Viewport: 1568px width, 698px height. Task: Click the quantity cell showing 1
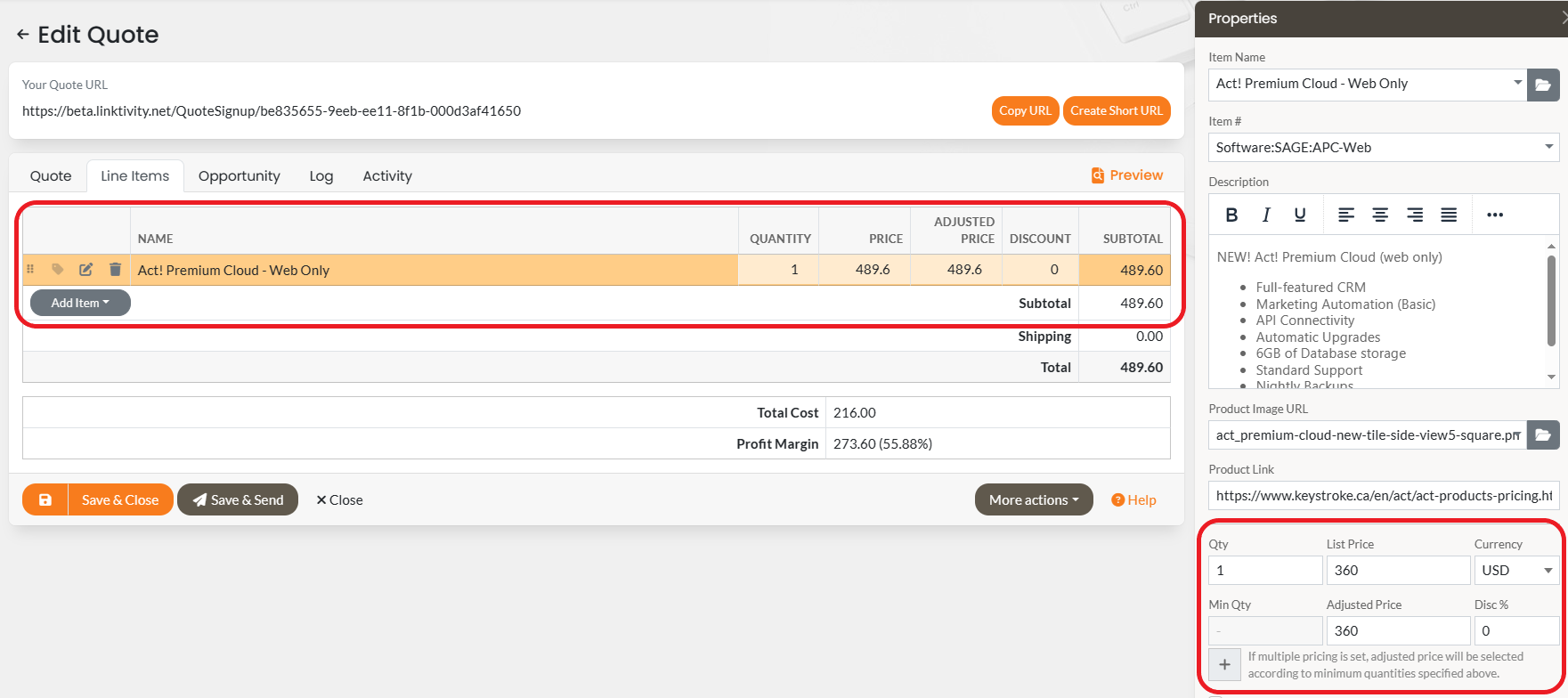click(778, 270)
